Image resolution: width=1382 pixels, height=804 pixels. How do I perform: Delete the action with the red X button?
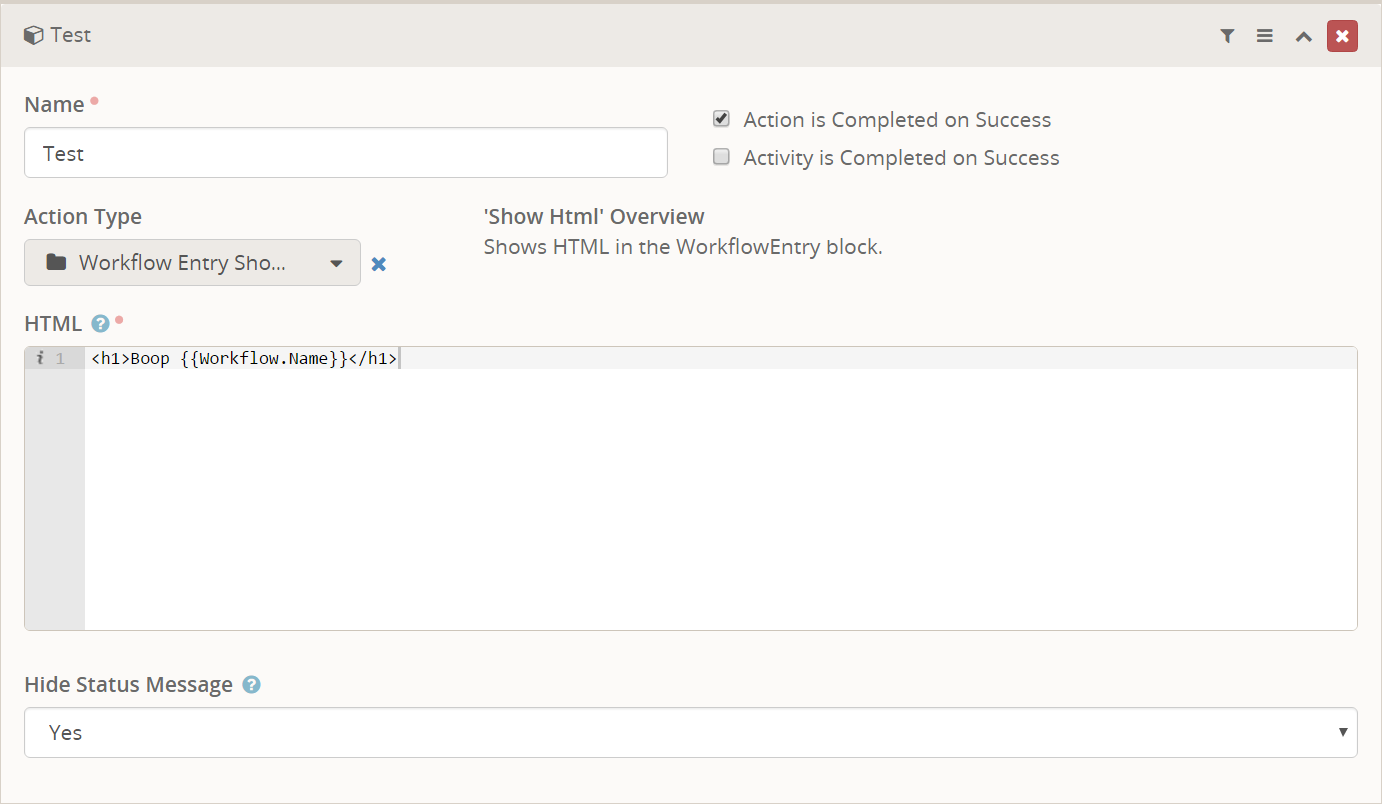click(1342, 36)
